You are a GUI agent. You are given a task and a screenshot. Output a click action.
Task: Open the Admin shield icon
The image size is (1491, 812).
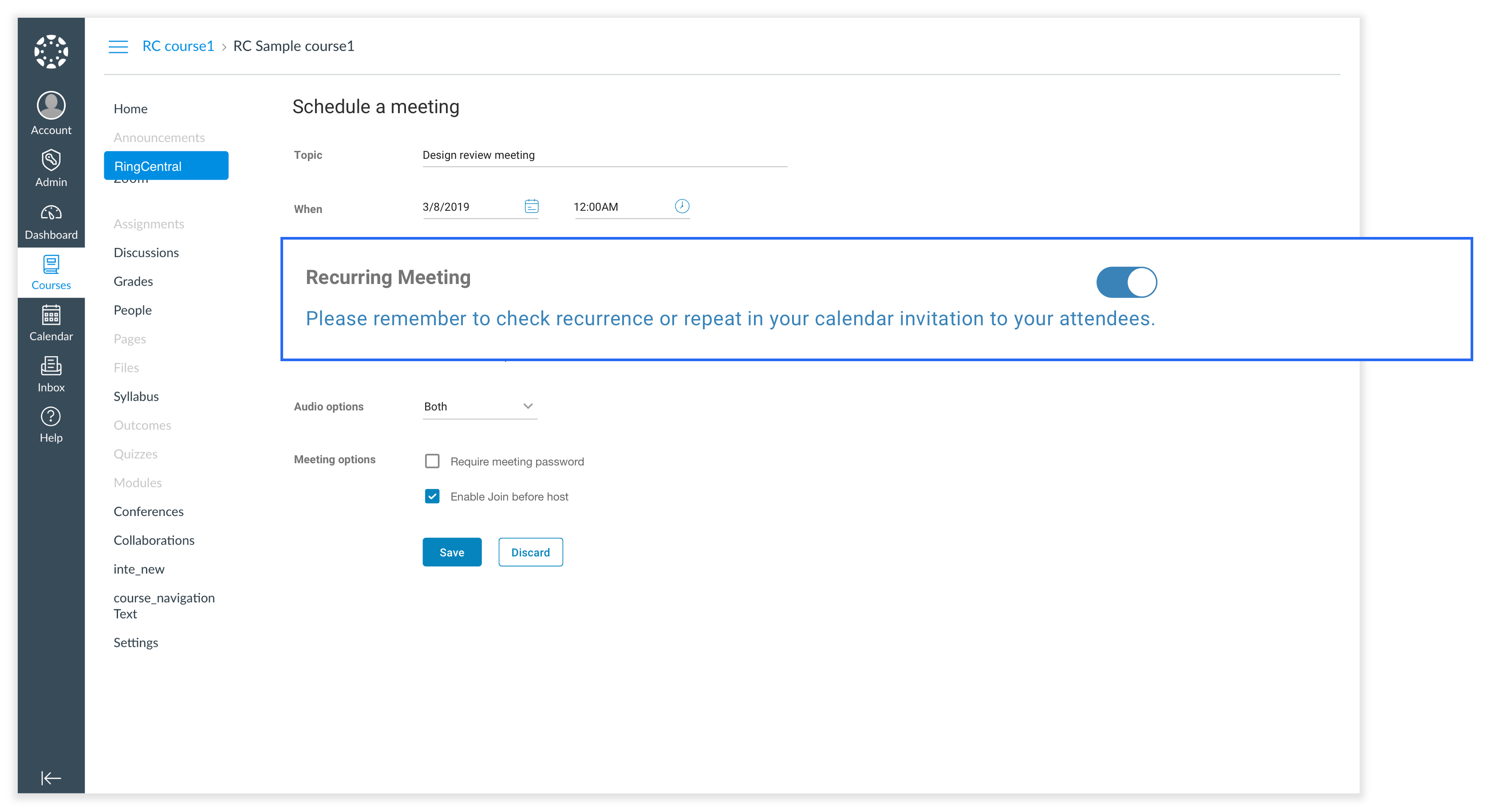pyautogui.click(x=51, y=160)
